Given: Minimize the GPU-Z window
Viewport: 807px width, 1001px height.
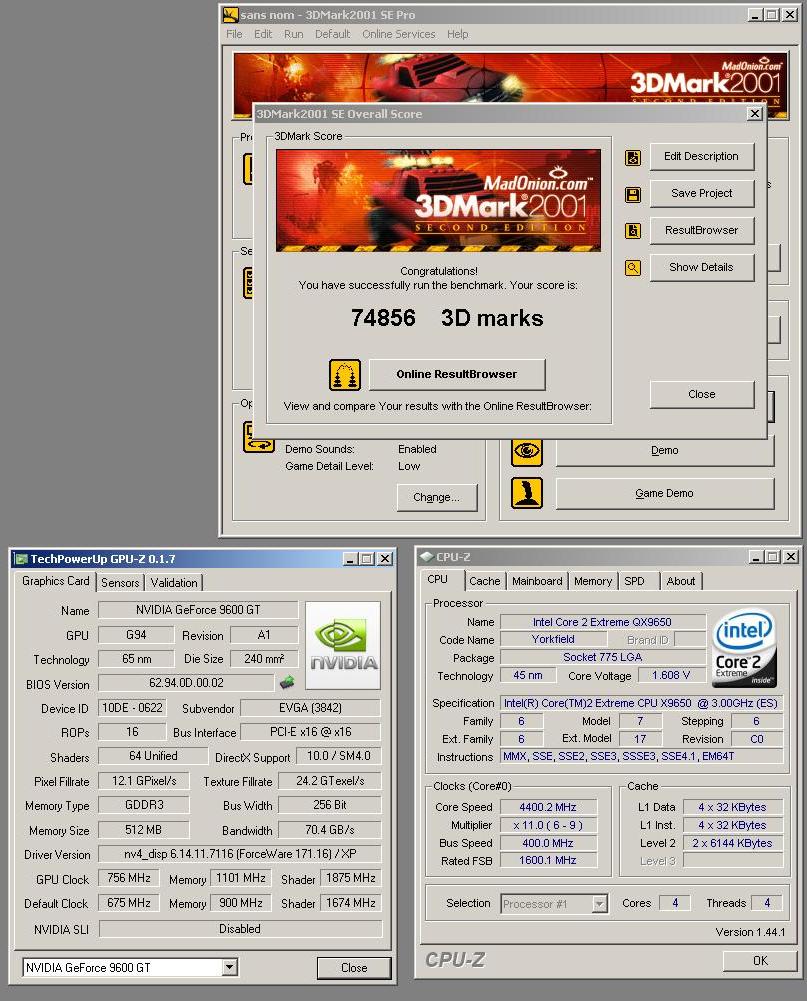Looking at the screenshot, I should click(350, 559).
